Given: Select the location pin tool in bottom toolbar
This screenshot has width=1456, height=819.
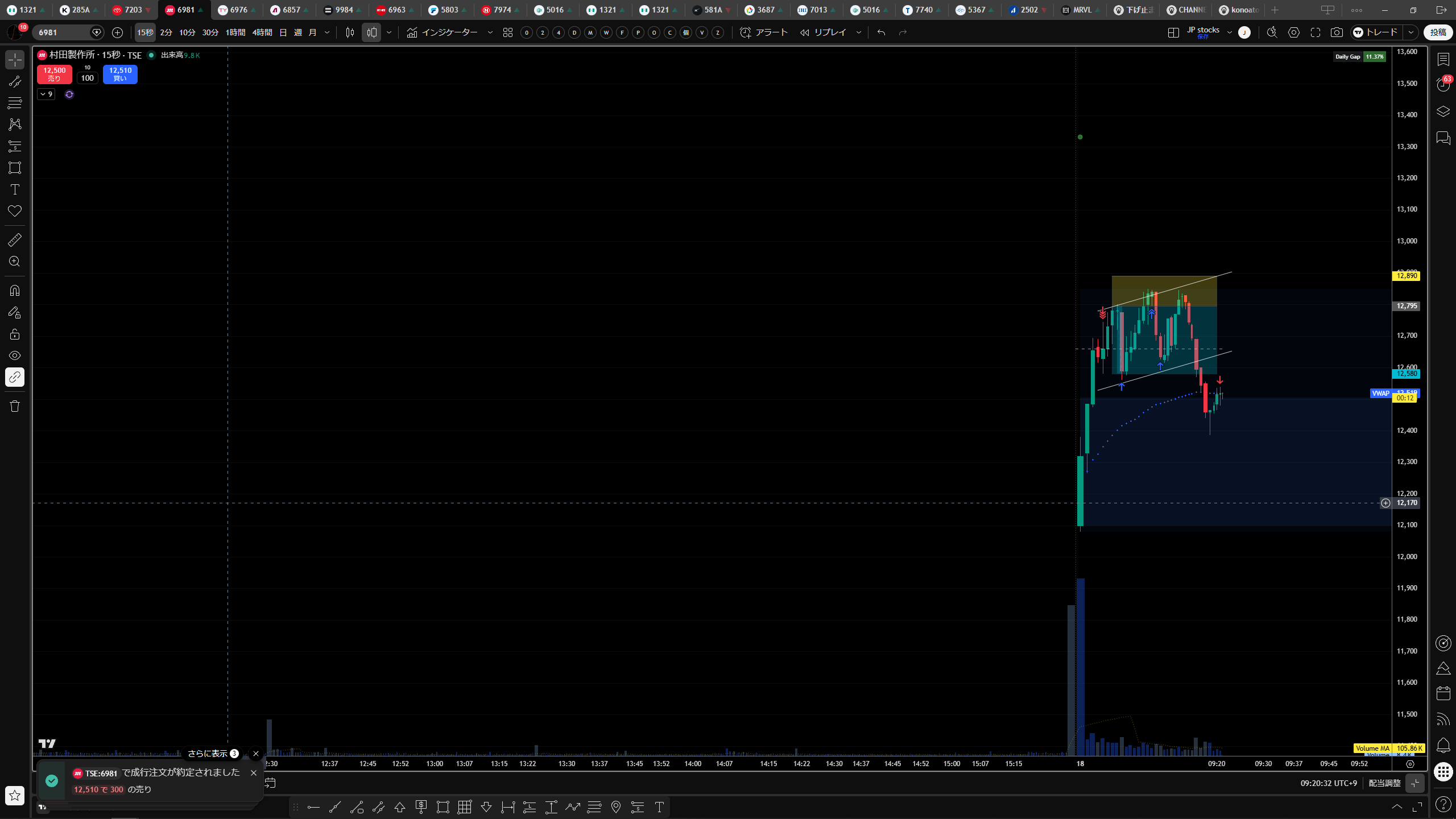Looking at the screenshot, I should (616, 807).
